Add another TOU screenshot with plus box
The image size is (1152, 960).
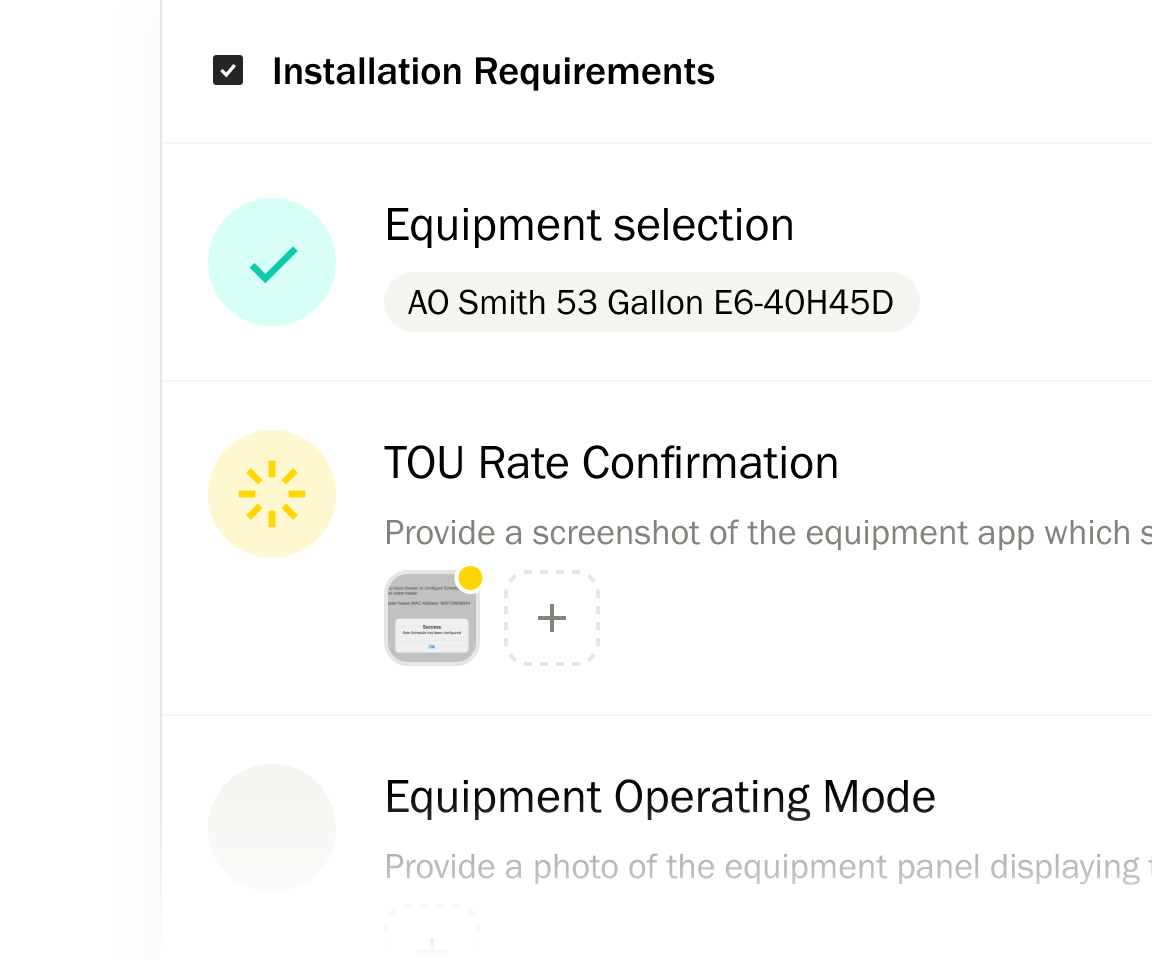pos(552,618)
